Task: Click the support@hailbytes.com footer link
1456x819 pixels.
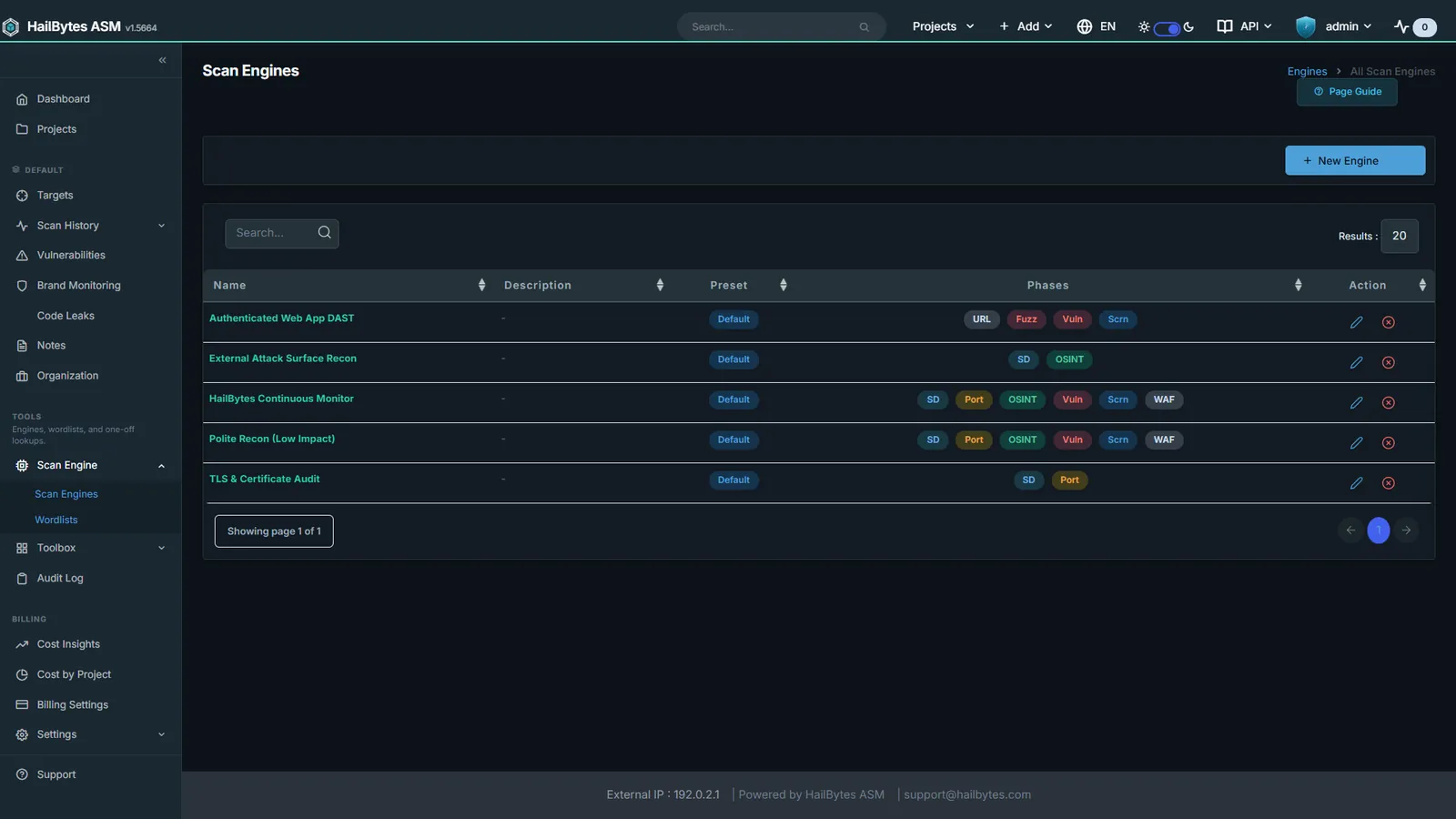Action: (967, 794)
